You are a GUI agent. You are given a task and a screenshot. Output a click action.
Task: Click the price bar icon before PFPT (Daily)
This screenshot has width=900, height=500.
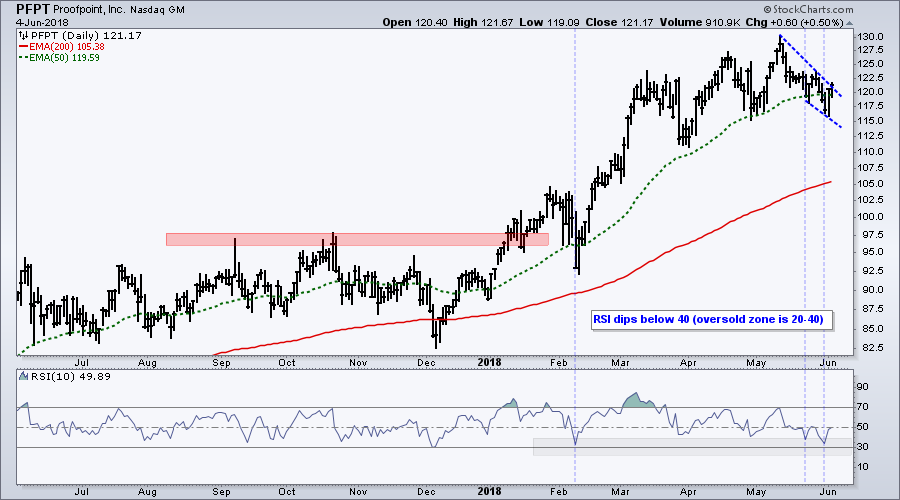click(x=24, y=36)
